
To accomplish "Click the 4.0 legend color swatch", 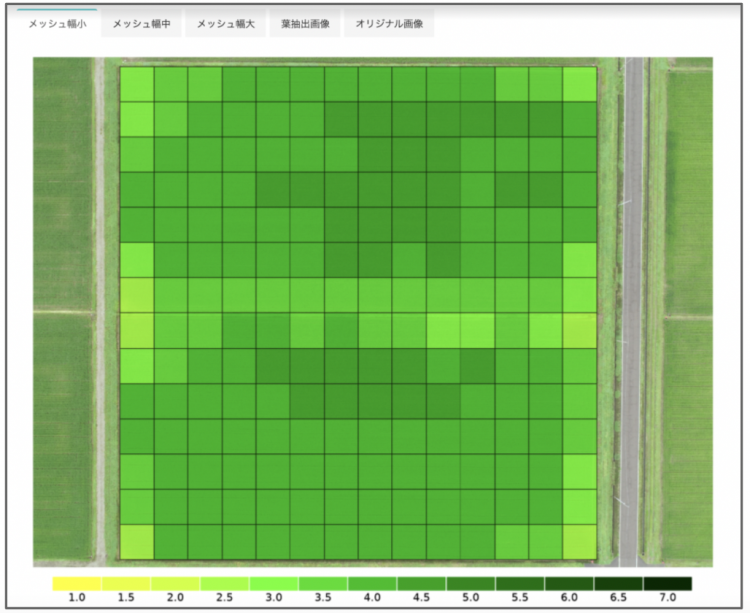I will [x=373, y=584].
